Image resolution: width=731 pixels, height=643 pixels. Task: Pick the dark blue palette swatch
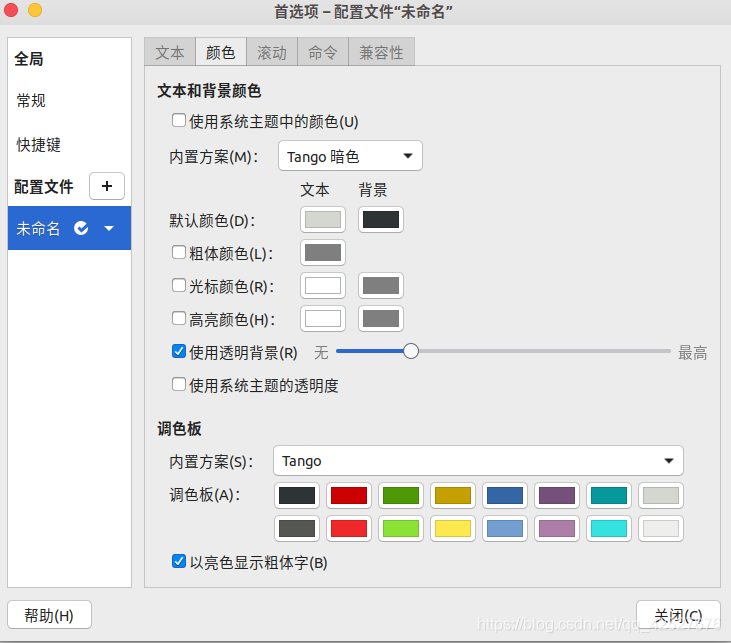(x=505, y=495)
